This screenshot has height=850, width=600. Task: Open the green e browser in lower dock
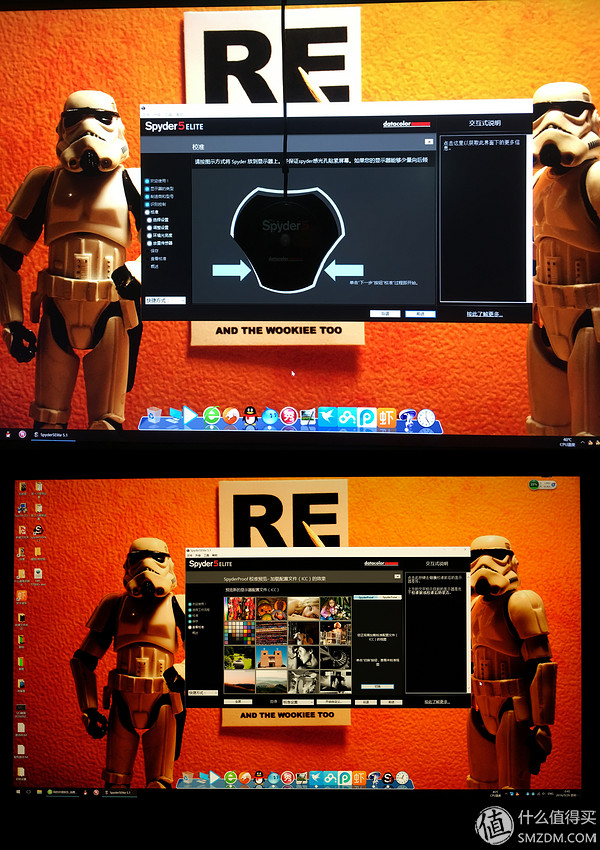point(230,778)
